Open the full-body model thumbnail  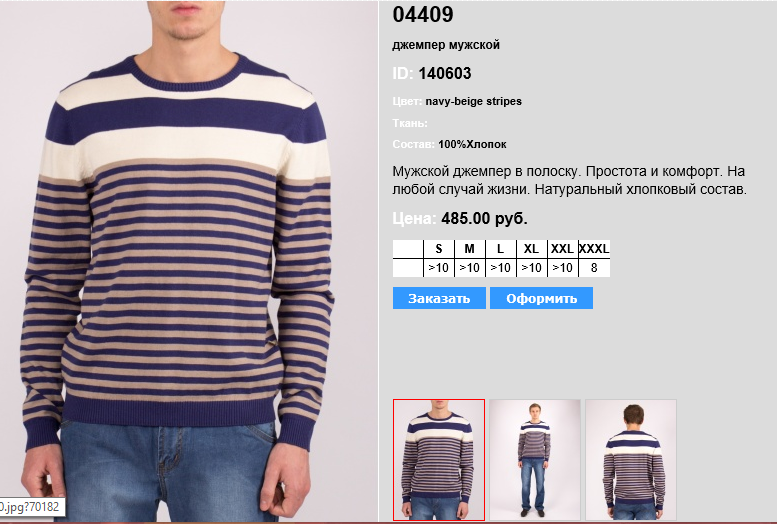(535, 460)
